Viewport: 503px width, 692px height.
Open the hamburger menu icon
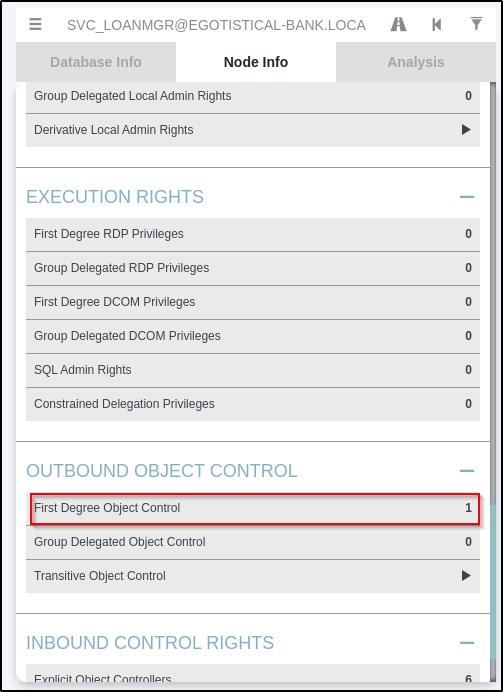(x=35, y=24)
